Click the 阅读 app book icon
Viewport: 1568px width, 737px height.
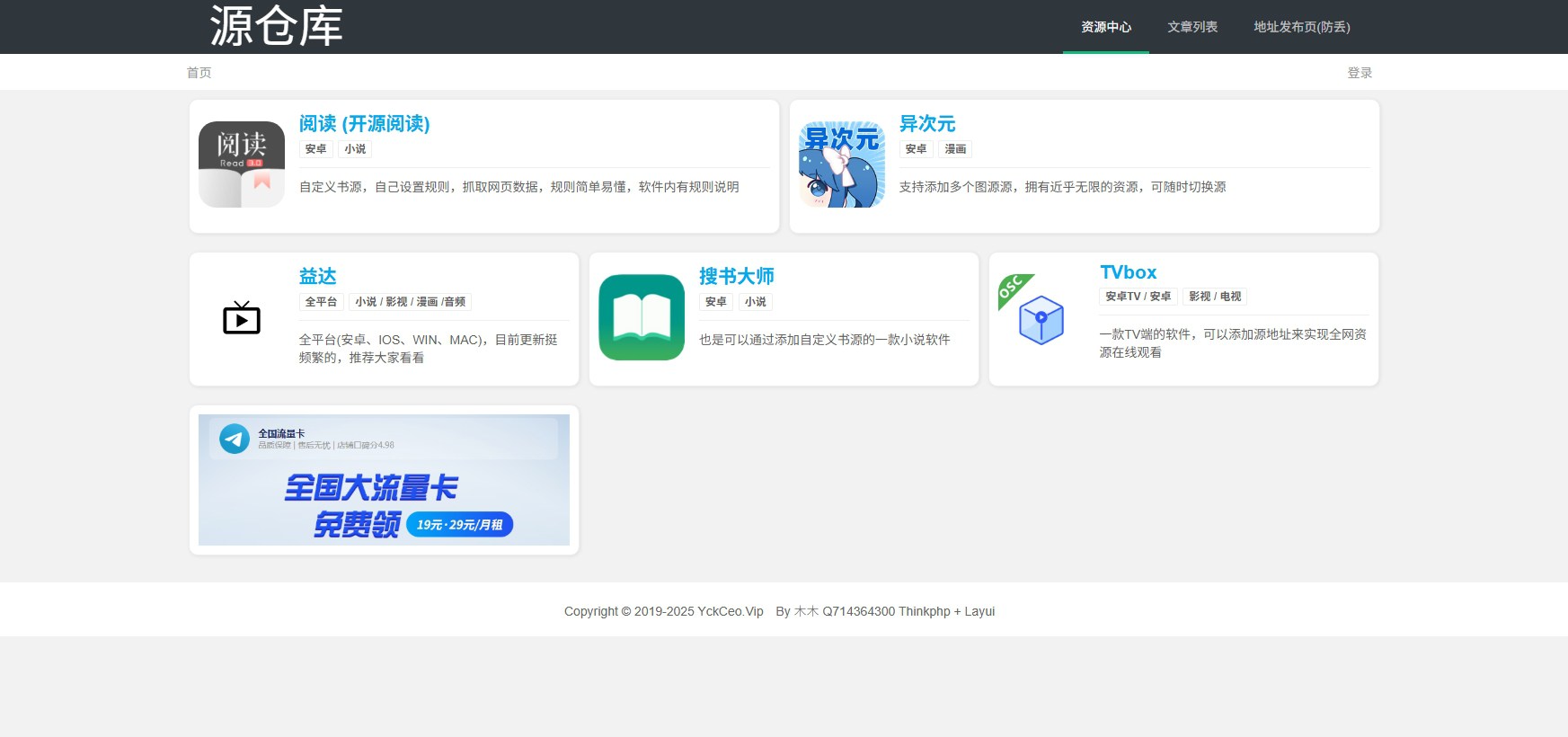242,164
